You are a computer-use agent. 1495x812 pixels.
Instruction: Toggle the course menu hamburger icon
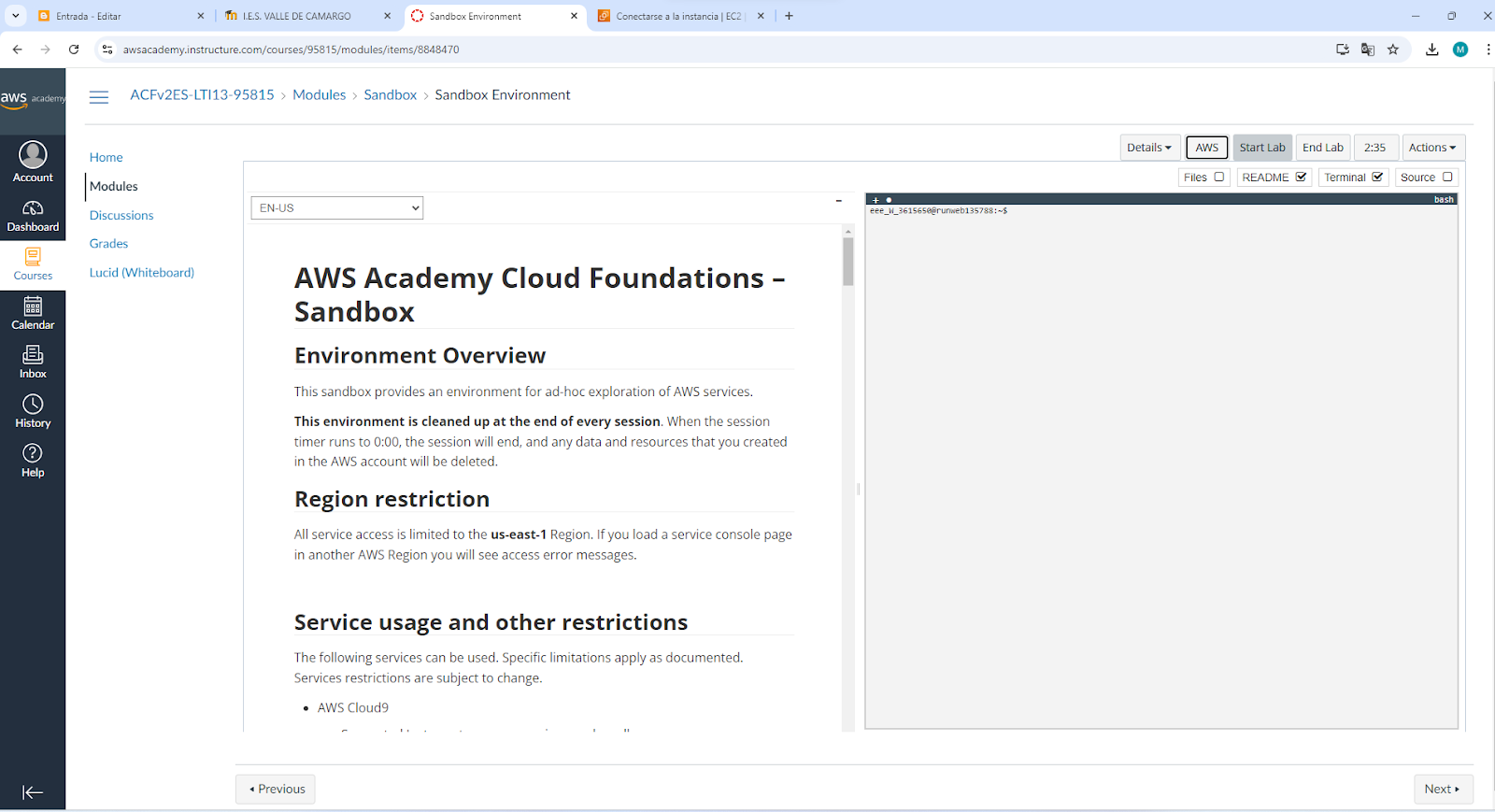point(99,96)
